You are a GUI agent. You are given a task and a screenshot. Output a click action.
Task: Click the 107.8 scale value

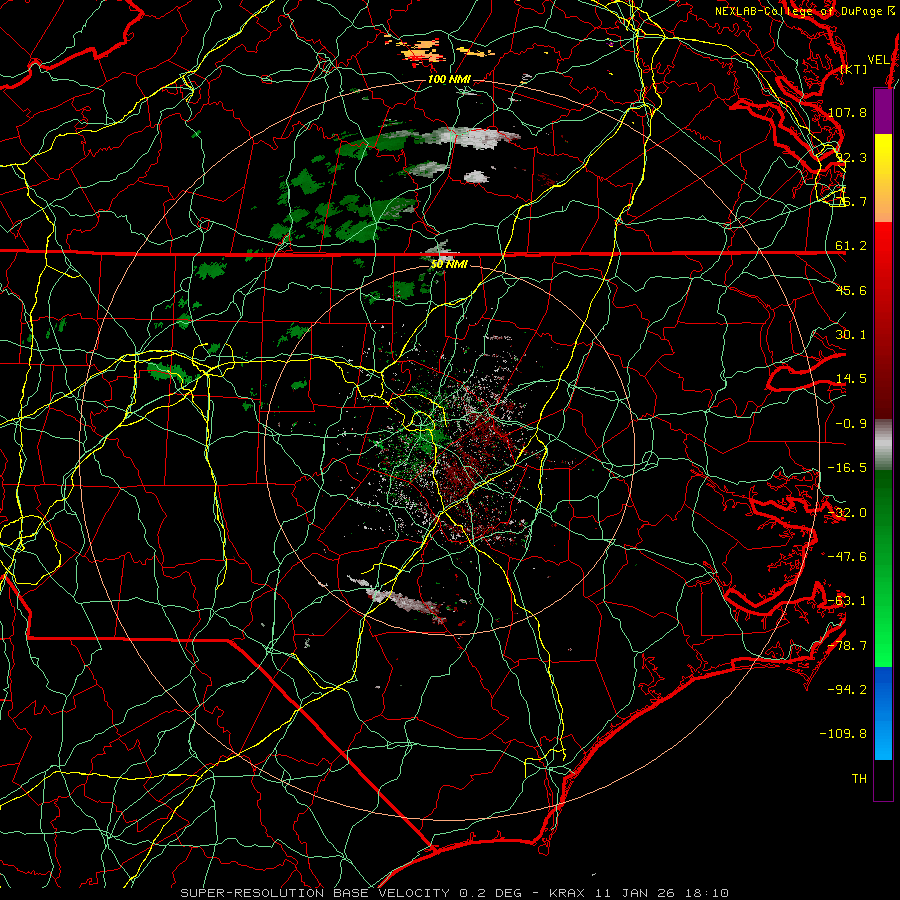click(847, 112)
